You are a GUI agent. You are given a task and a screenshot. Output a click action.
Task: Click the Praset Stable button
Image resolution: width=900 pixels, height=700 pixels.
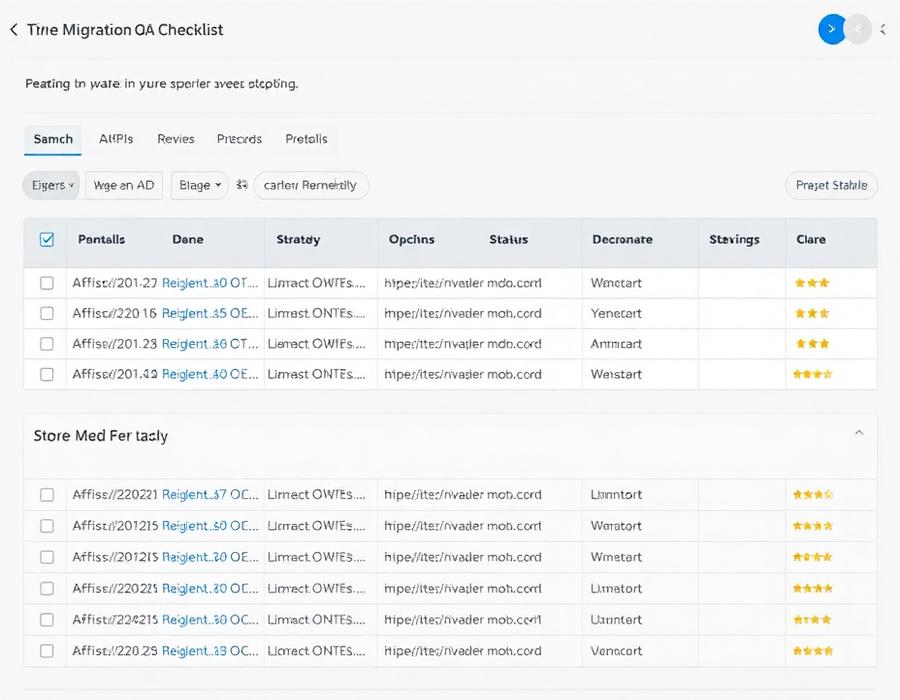[831, 185]
